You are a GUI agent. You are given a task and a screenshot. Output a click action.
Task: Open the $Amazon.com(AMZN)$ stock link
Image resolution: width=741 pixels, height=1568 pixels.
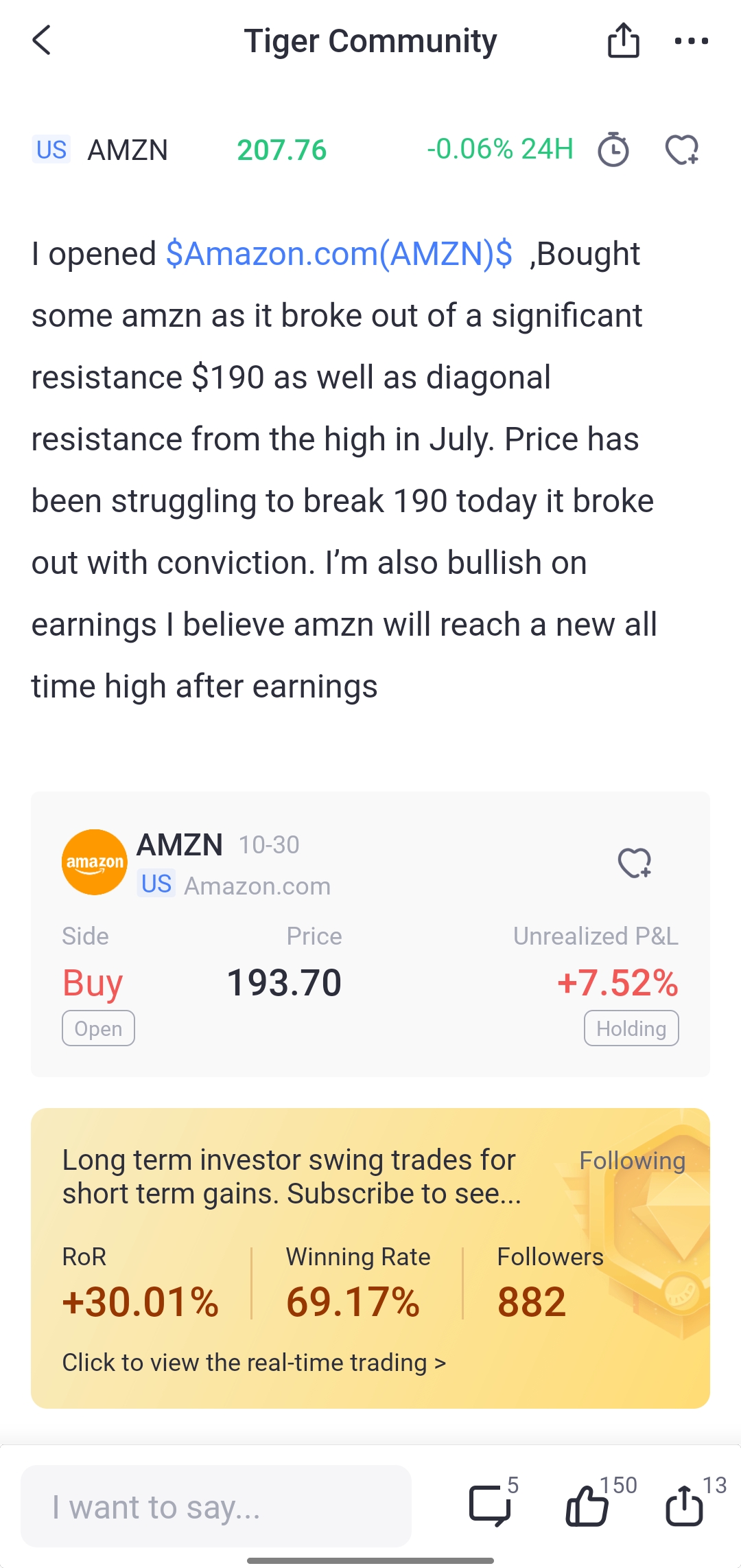(x=339, y=254)
